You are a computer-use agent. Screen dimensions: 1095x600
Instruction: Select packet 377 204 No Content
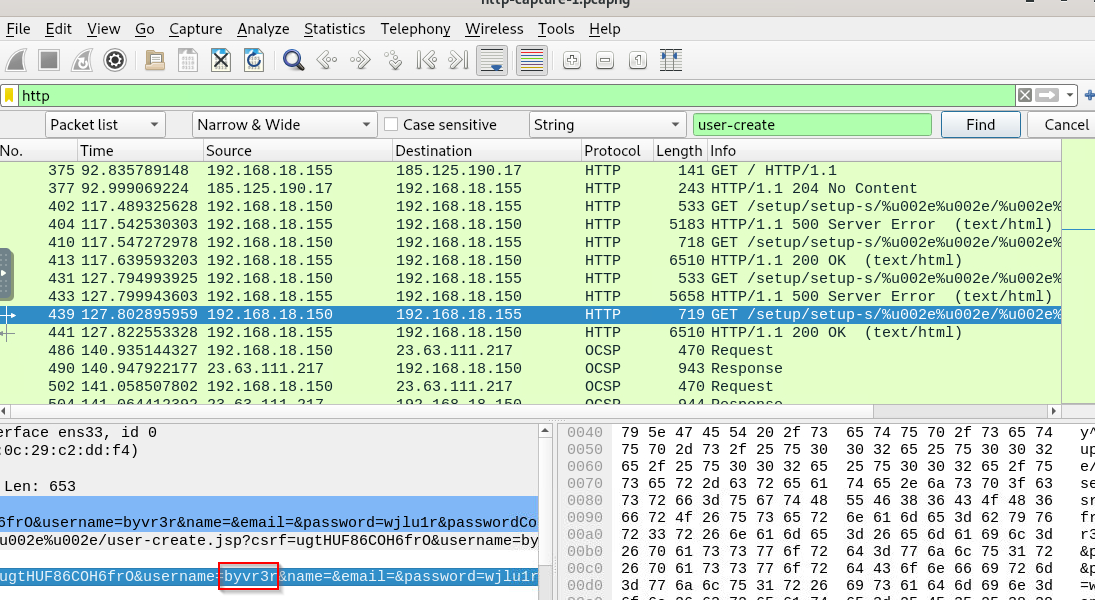click(x=530, y=189)
